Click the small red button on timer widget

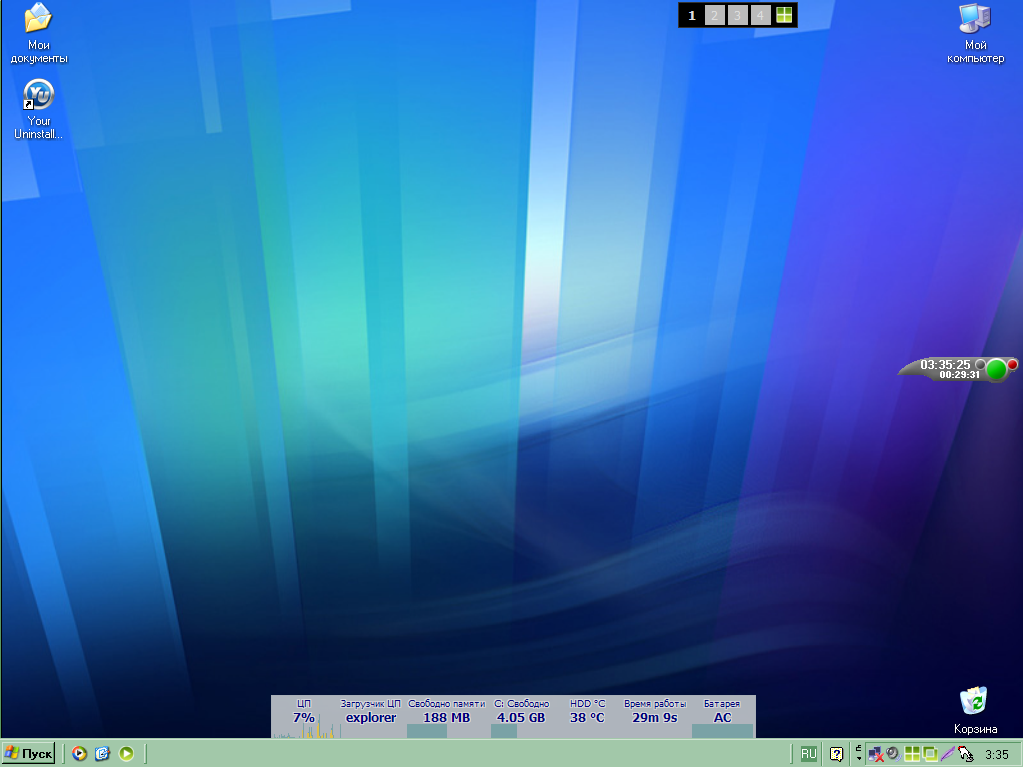click(x=1013, y=365)
